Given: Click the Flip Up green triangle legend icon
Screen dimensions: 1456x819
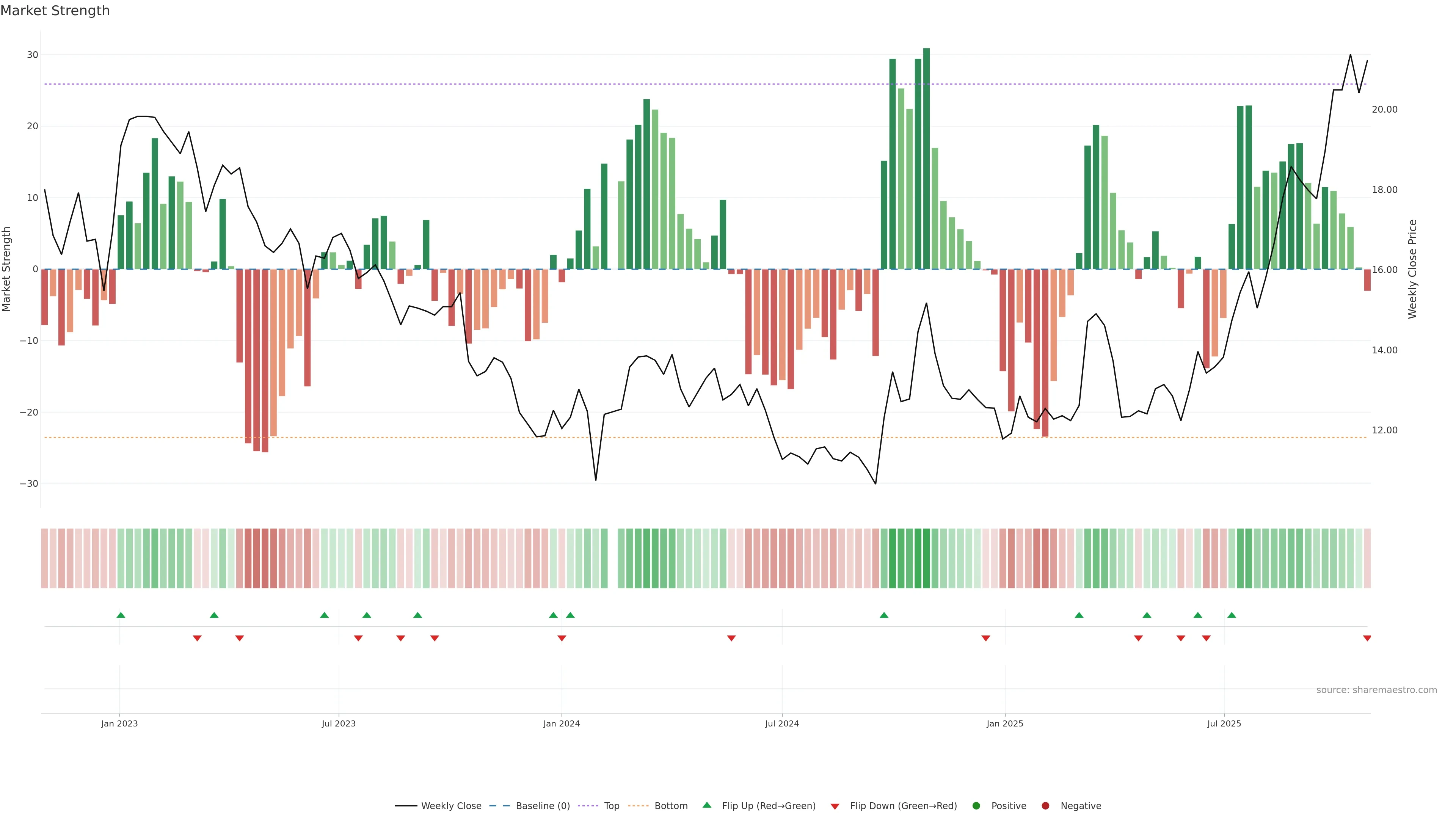Looking at the screenshot, I should [x=706, y=805].
